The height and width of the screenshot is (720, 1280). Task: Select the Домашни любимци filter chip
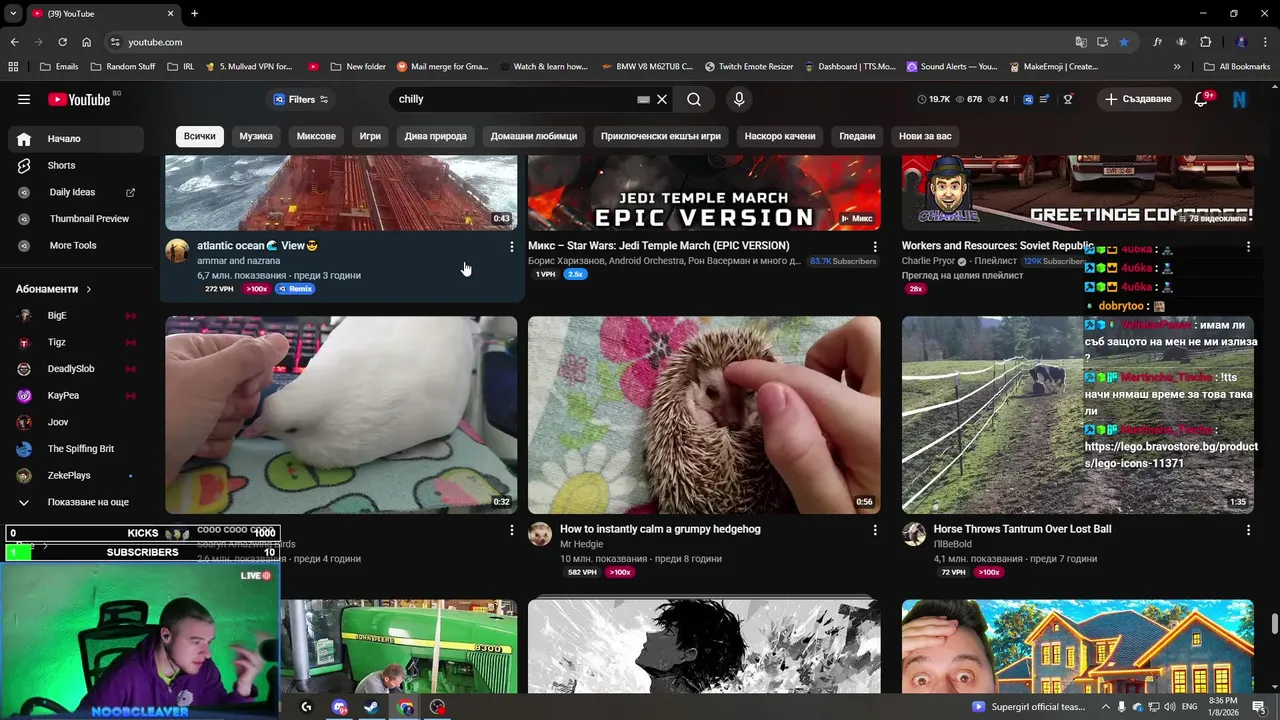tap(534, 136)
